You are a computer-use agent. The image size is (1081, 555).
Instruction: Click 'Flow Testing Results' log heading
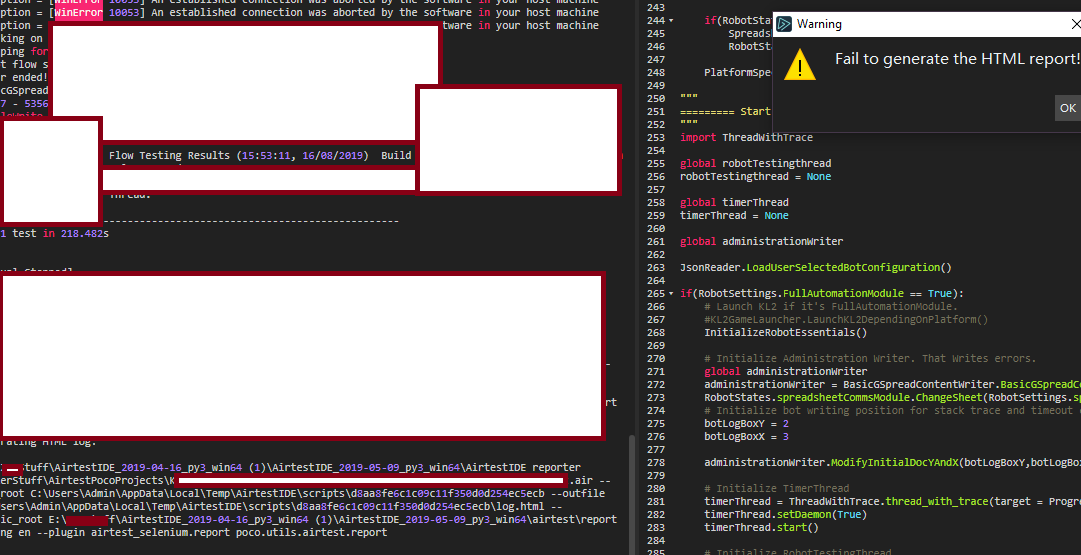pos(169,156)
